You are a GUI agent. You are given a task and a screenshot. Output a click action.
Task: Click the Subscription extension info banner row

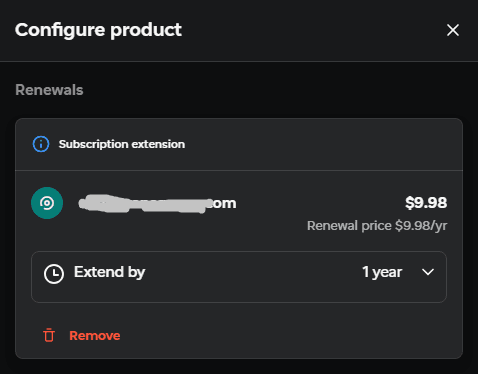coord(239,144)
